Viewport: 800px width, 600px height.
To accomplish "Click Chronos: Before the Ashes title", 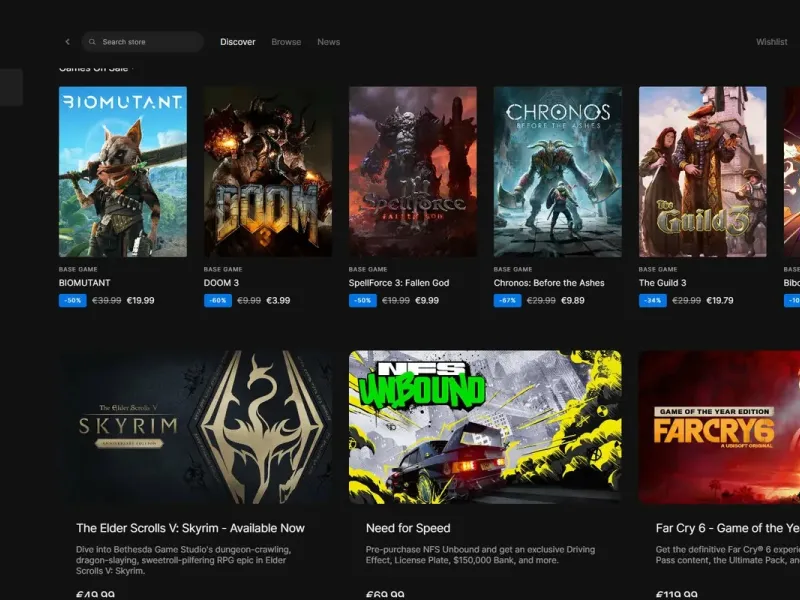I will tap(549, 283).
